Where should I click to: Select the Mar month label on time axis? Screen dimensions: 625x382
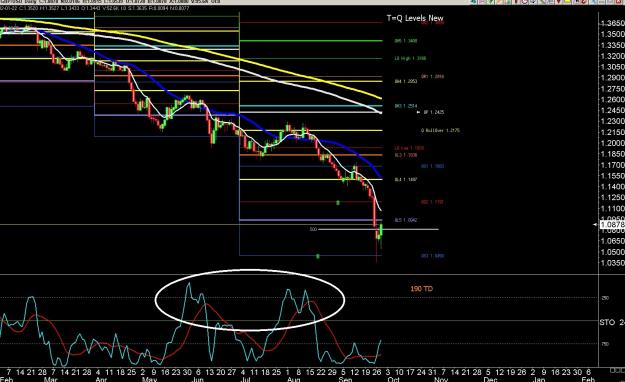(x=51, y=379)
